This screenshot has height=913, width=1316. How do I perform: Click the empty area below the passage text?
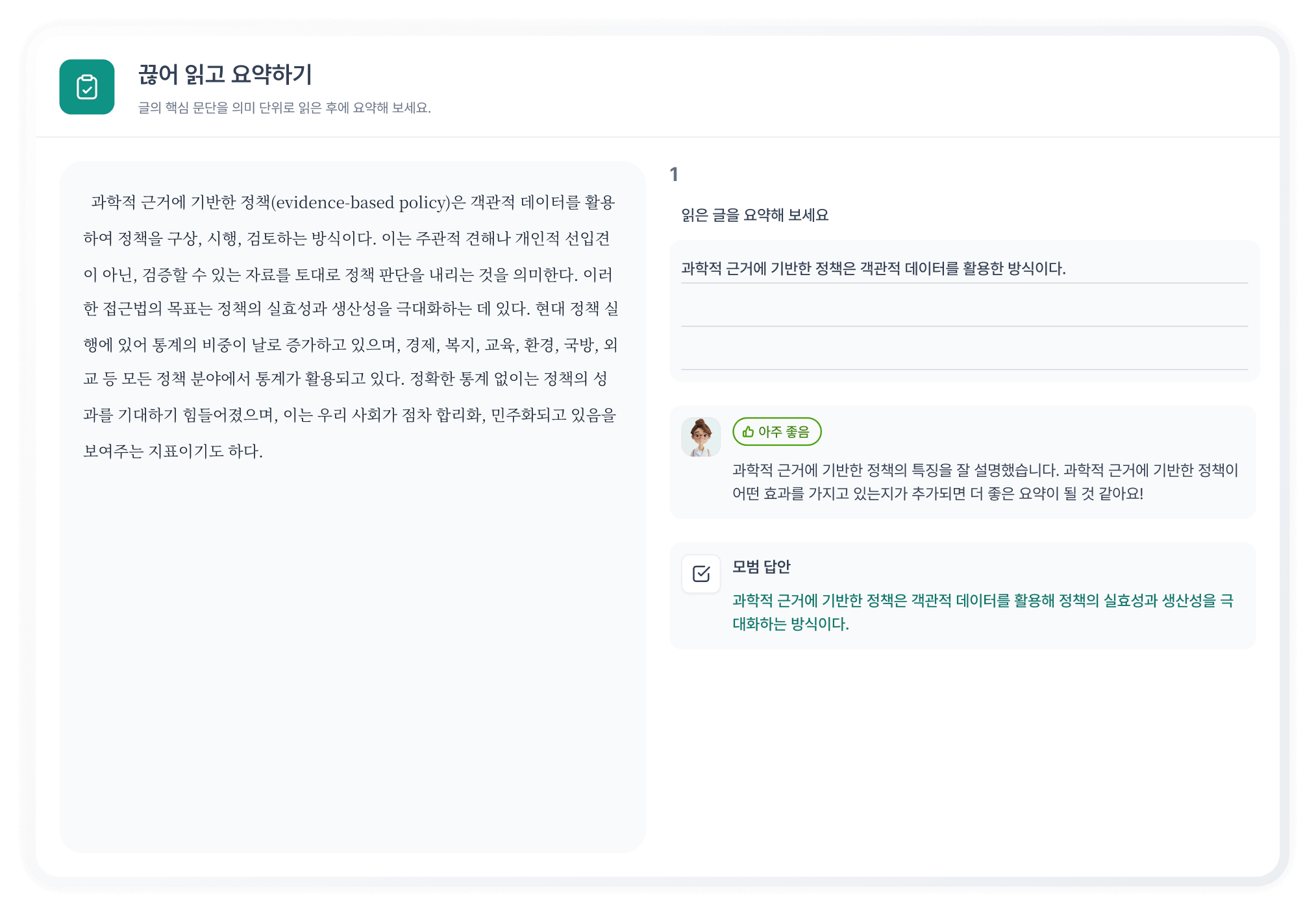pyautogui.click(x=352, y=649)
